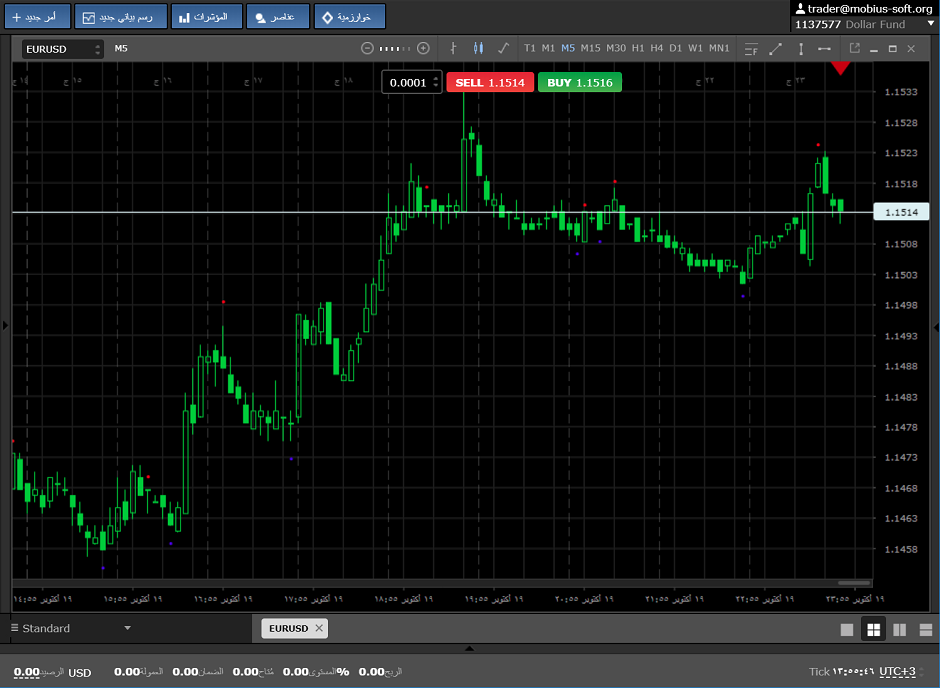Screen dimensions: 940x688
Task: Click the new chart button (رسم بياني جديد)
Action: click(121, 17)
